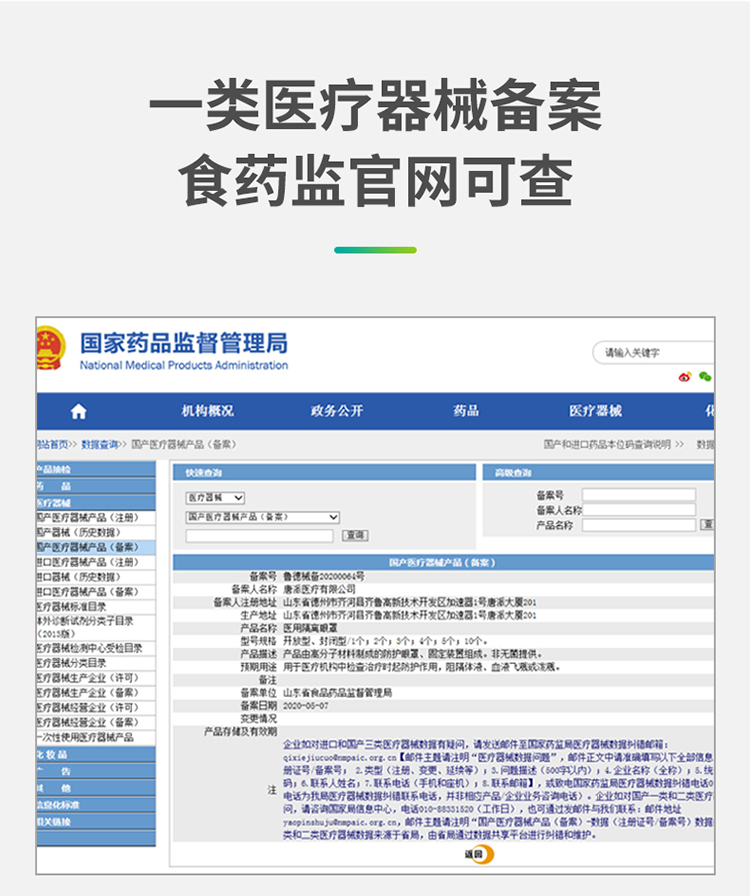Select 医疗器械 in the top navigation bar
This screenshot has width=750, height=896.
(595, 411)
